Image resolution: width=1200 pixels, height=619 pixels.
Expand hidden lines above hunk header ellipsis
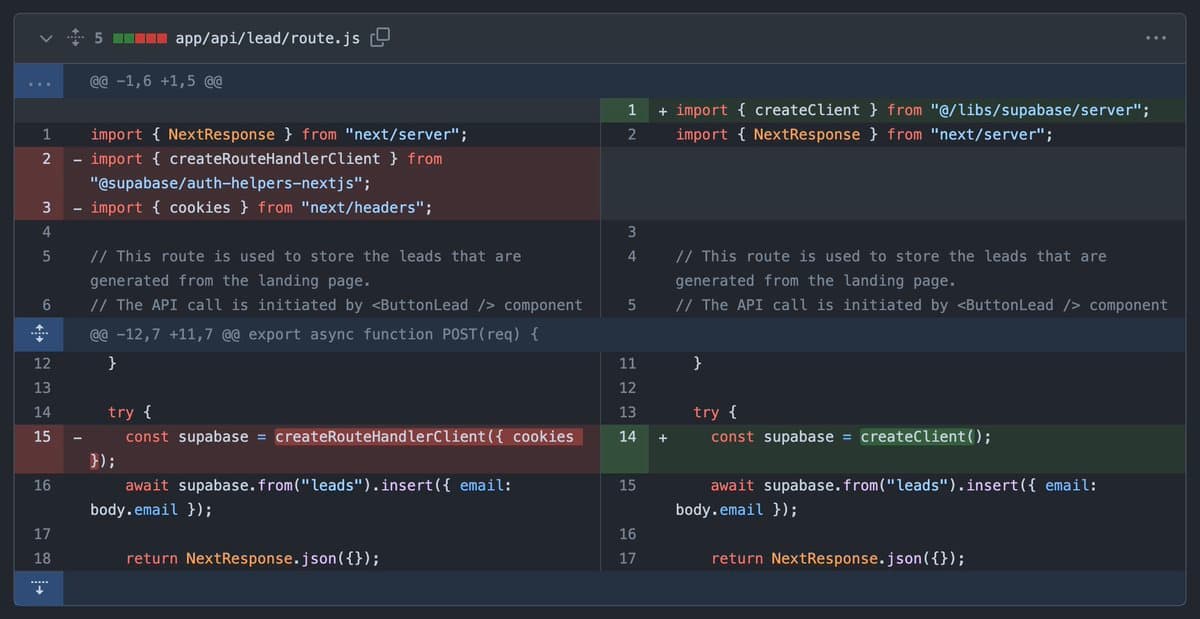38,82
